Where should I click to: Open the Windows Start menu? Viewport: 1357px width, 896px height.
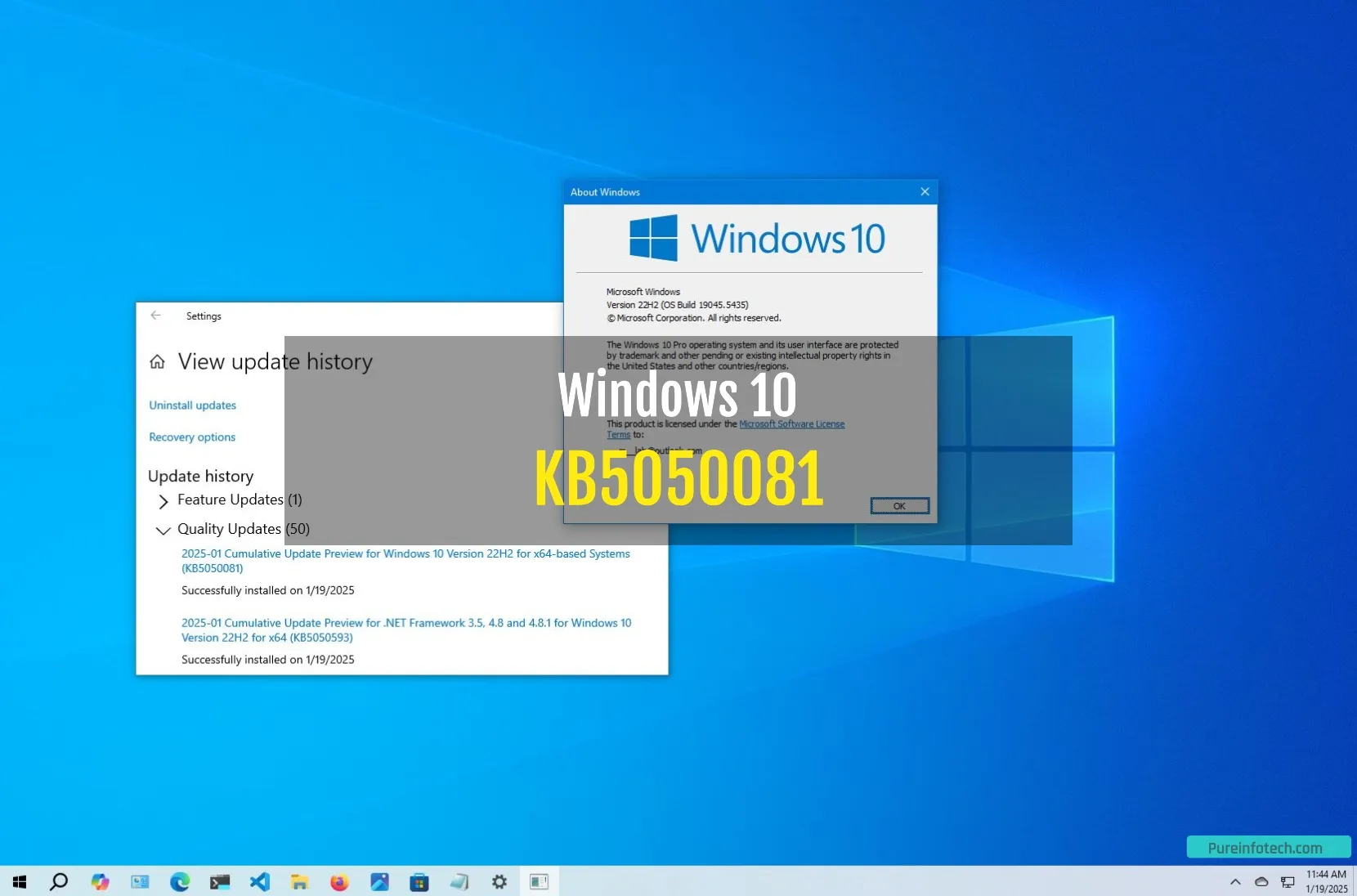click(x=20, y=881)
